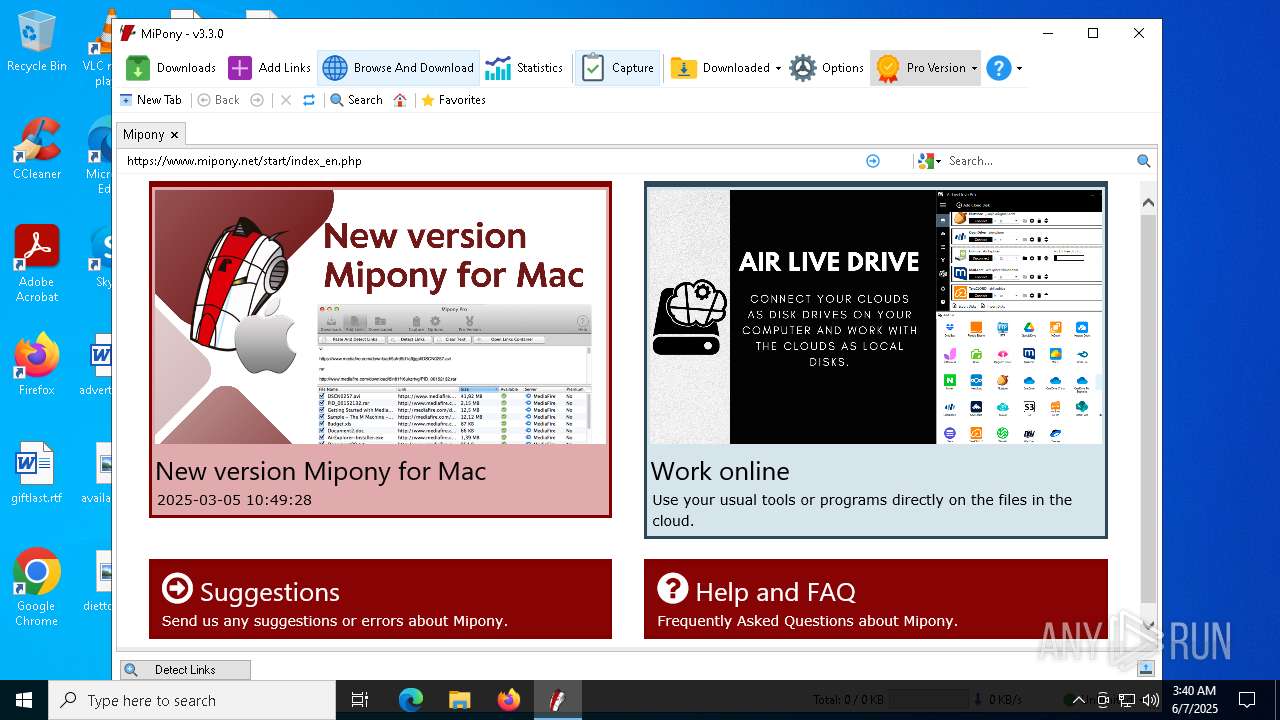Go to the Home page icon
This screenshot has width=1280, height=720.
400,100
